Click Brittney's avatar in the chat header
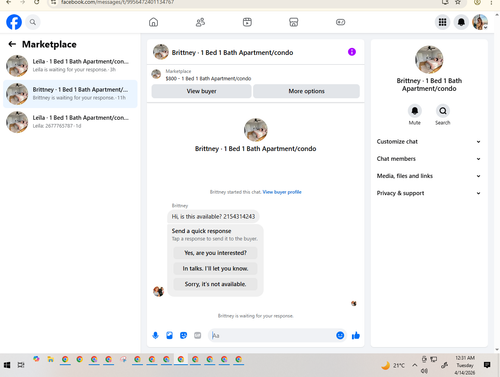This screenshot has width=500, height=377. click(x=161, y=52)
